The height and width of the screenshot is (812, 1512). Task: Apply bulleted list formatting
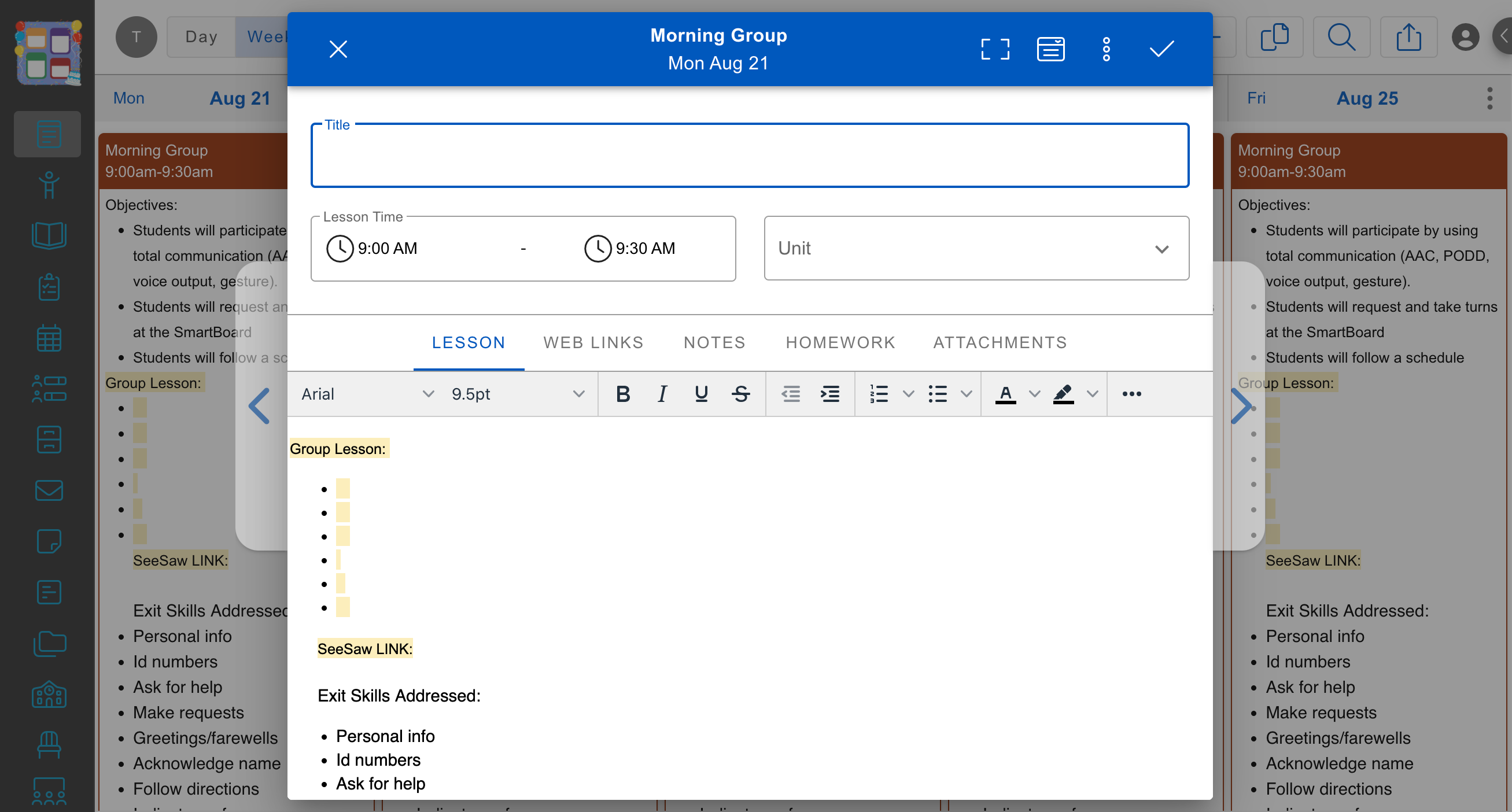(x=938, y=394)
